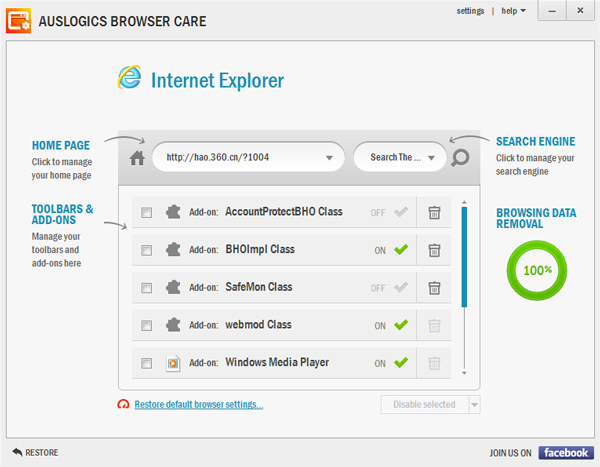Screen dimensions: 600x467
Task: Click the search magnifier icon
Action: pyautogui.click(x=460, y=158)
